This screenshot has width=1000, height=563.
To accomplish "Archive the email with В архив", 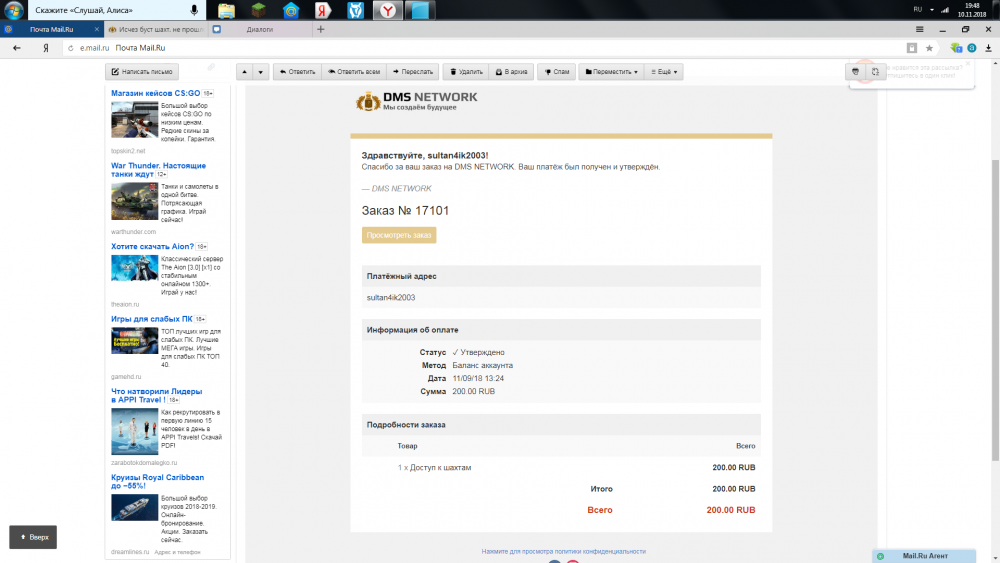I will coord(511,72).
